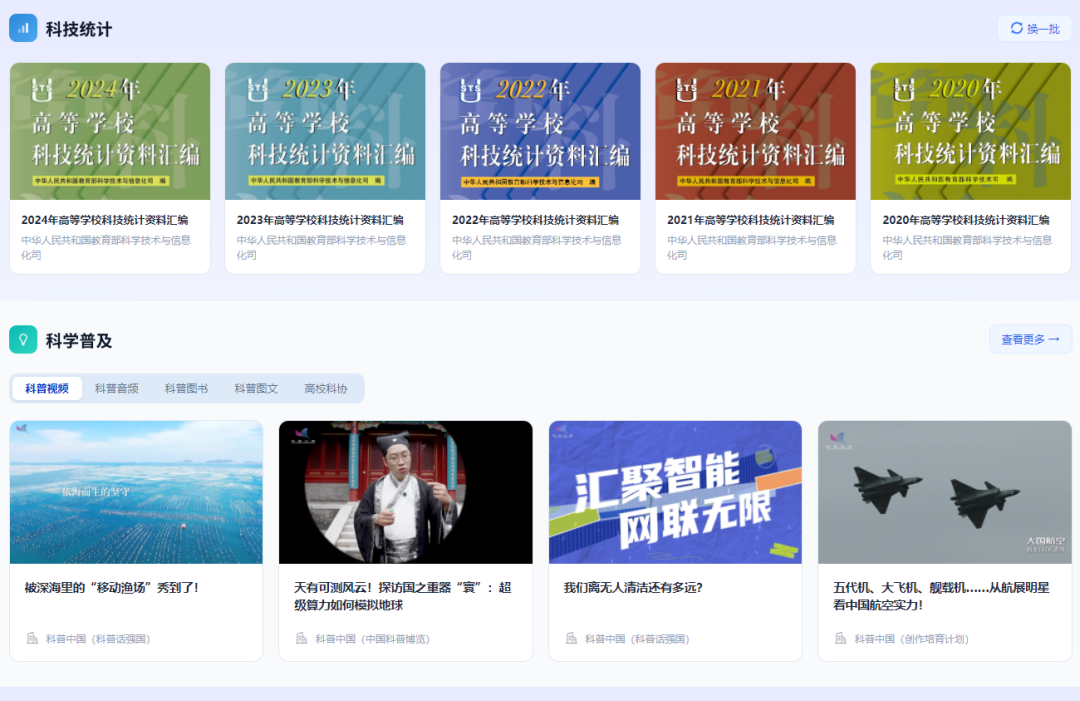Screen dimensions: 1080x701
Task: Click the bar-chart icon beside 科技统计 heading
Action: (23, 28)
